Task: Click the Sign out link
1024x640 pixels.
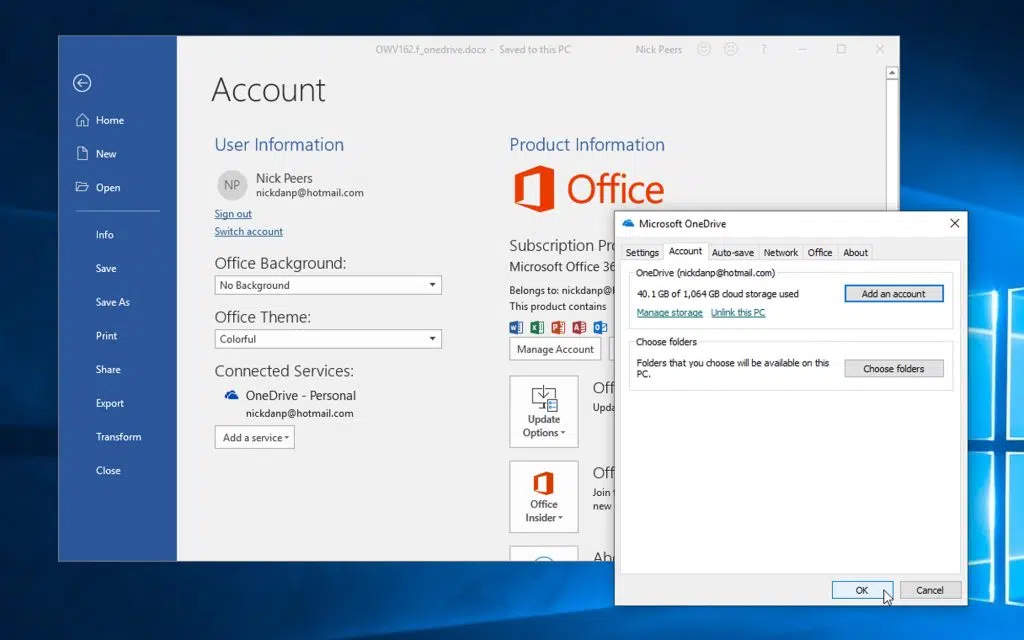Action: [233, 214]
